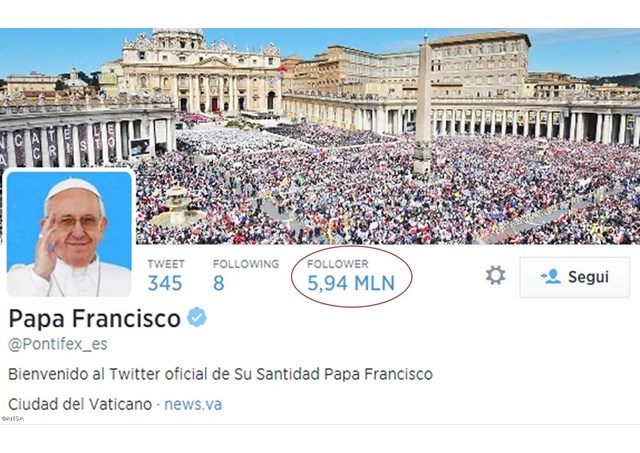640x453 pixels.
Task: Click the TWEET label
Action: coord(166,264)
